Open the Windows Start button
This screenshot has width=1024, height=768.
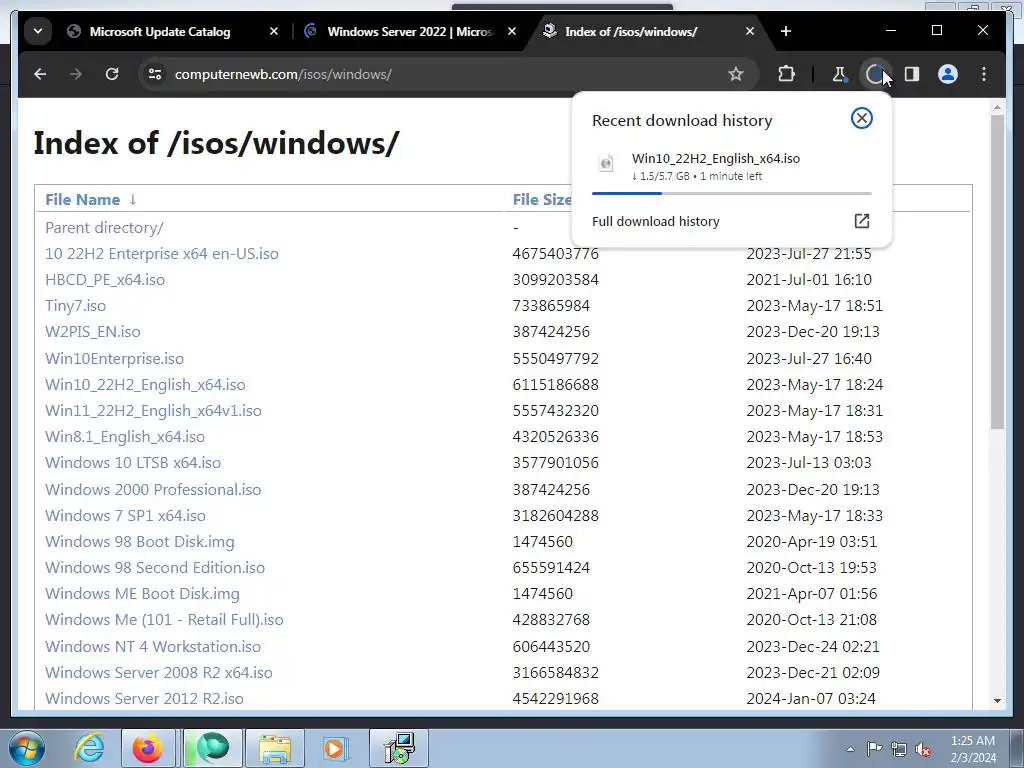(27, 748)
